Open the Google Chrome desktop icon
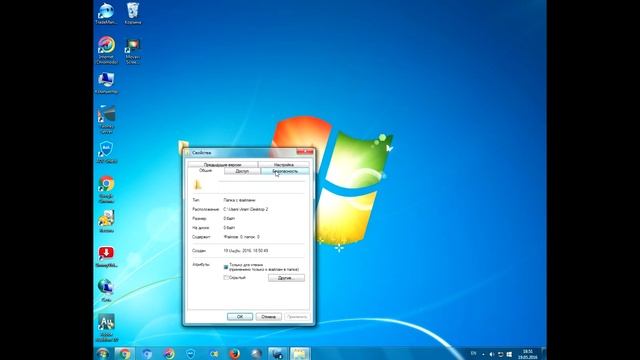 coord(106,189)
